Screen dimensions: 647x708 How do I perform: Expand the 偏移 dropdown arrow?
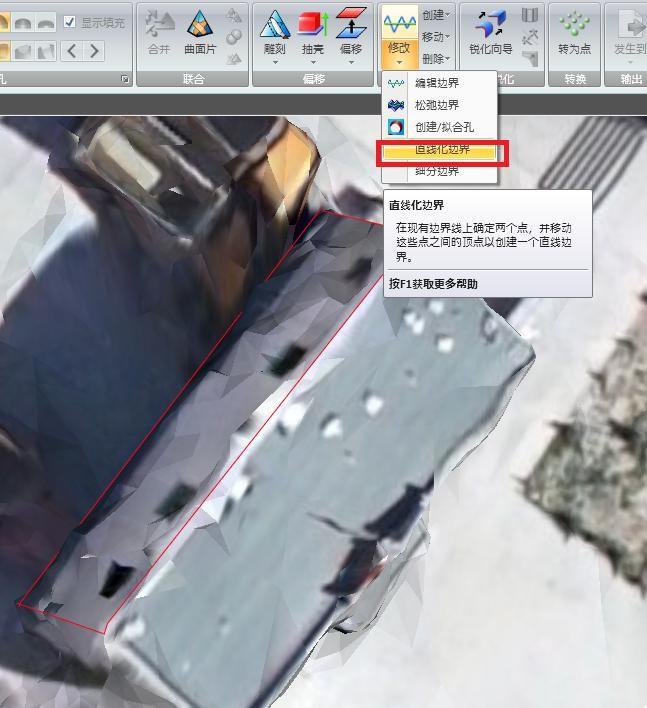click(351, 62)
